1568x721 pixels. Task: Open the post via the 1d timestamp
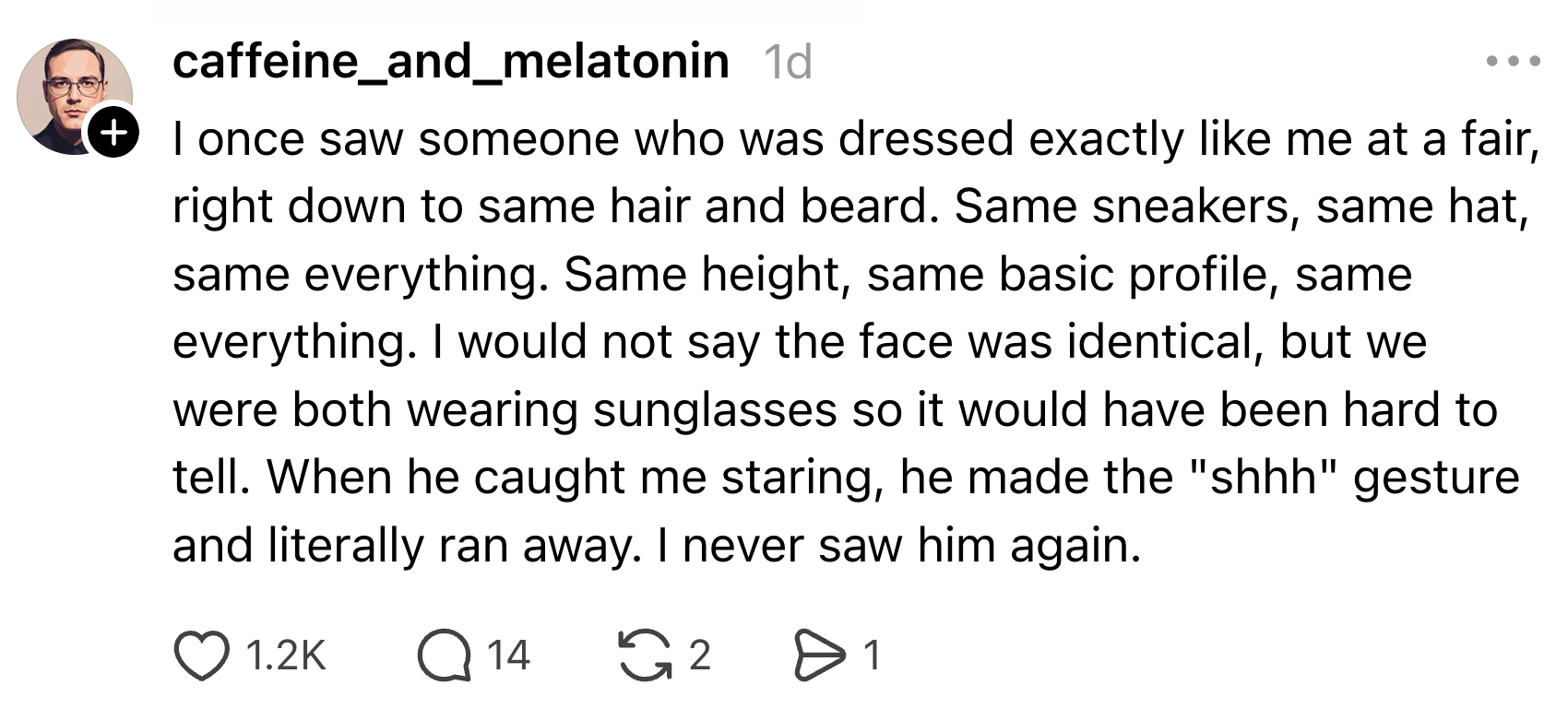[788, 63]
